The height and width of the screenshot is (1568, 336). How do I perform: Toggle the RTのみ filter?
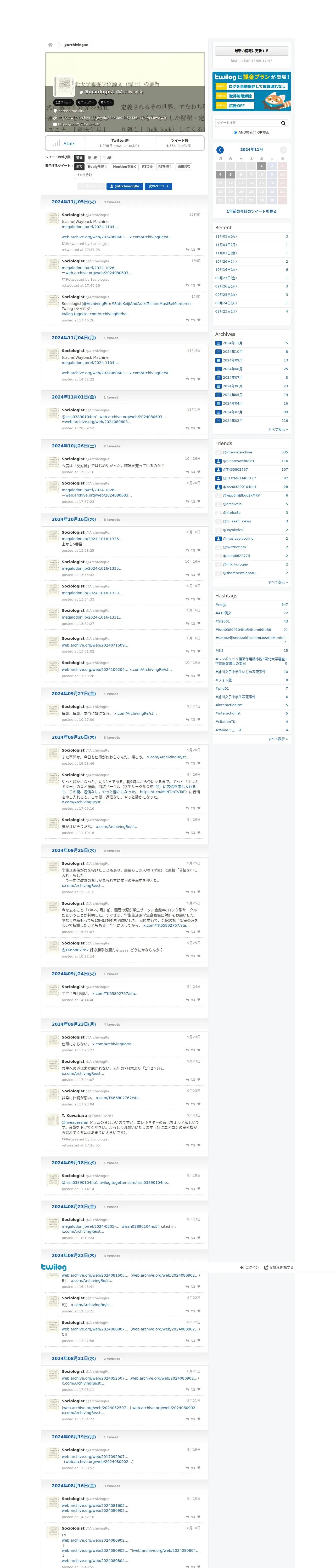tap(147, 166)
